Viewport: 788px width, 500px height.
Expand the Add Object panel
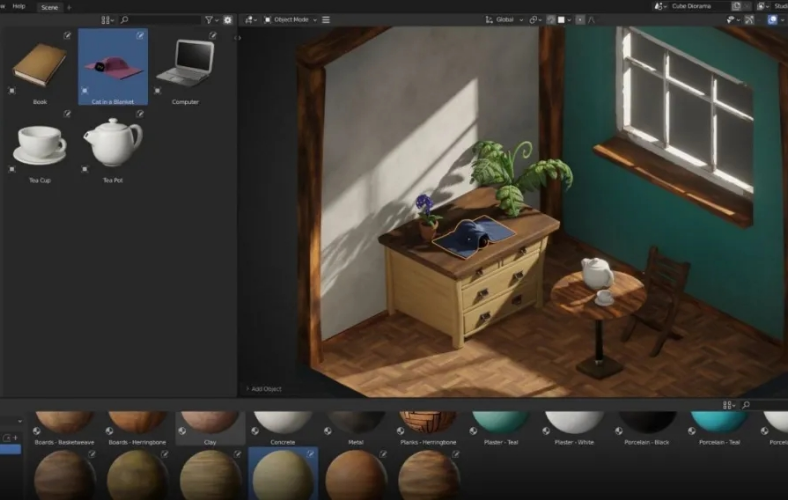pyautogui.click(x=263, y=389)
